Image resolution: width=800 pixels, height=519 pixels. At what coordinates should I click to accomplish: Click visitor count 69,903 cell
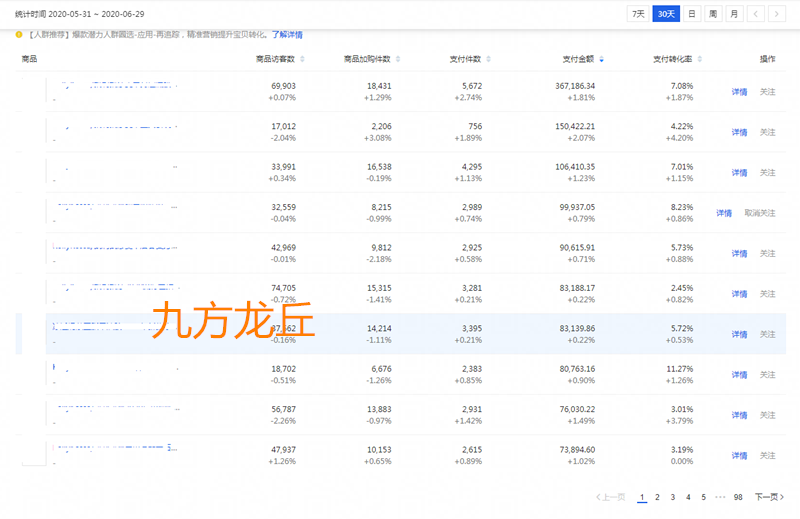[283, 86]
